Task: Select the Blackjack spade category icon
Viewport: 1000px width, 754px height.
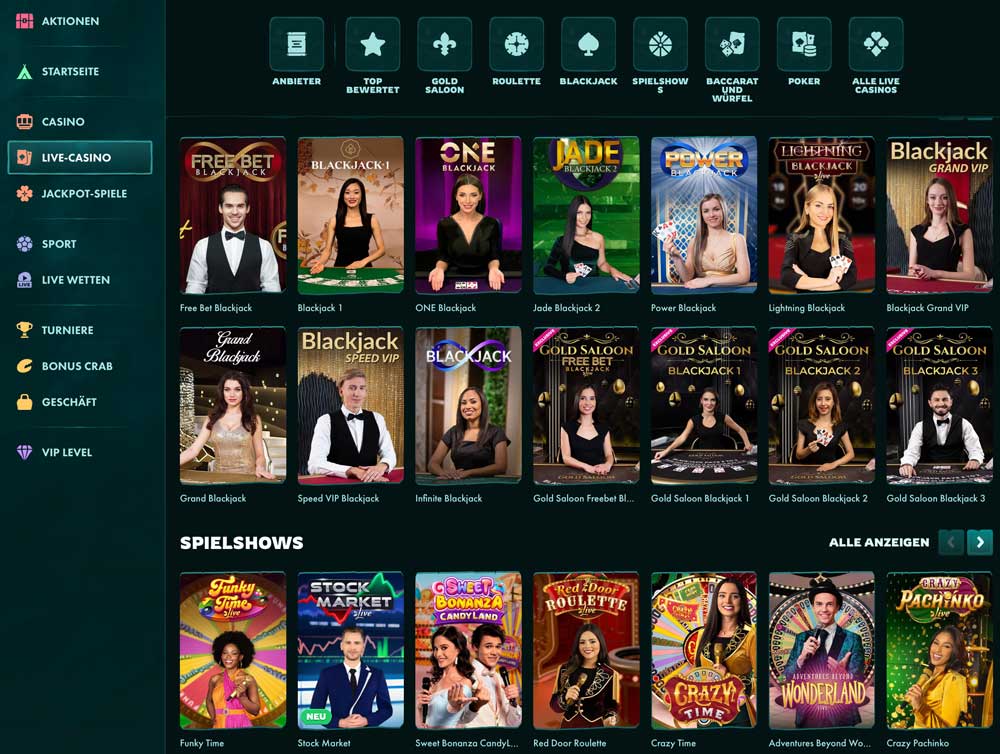Action: tap(589, 44)
